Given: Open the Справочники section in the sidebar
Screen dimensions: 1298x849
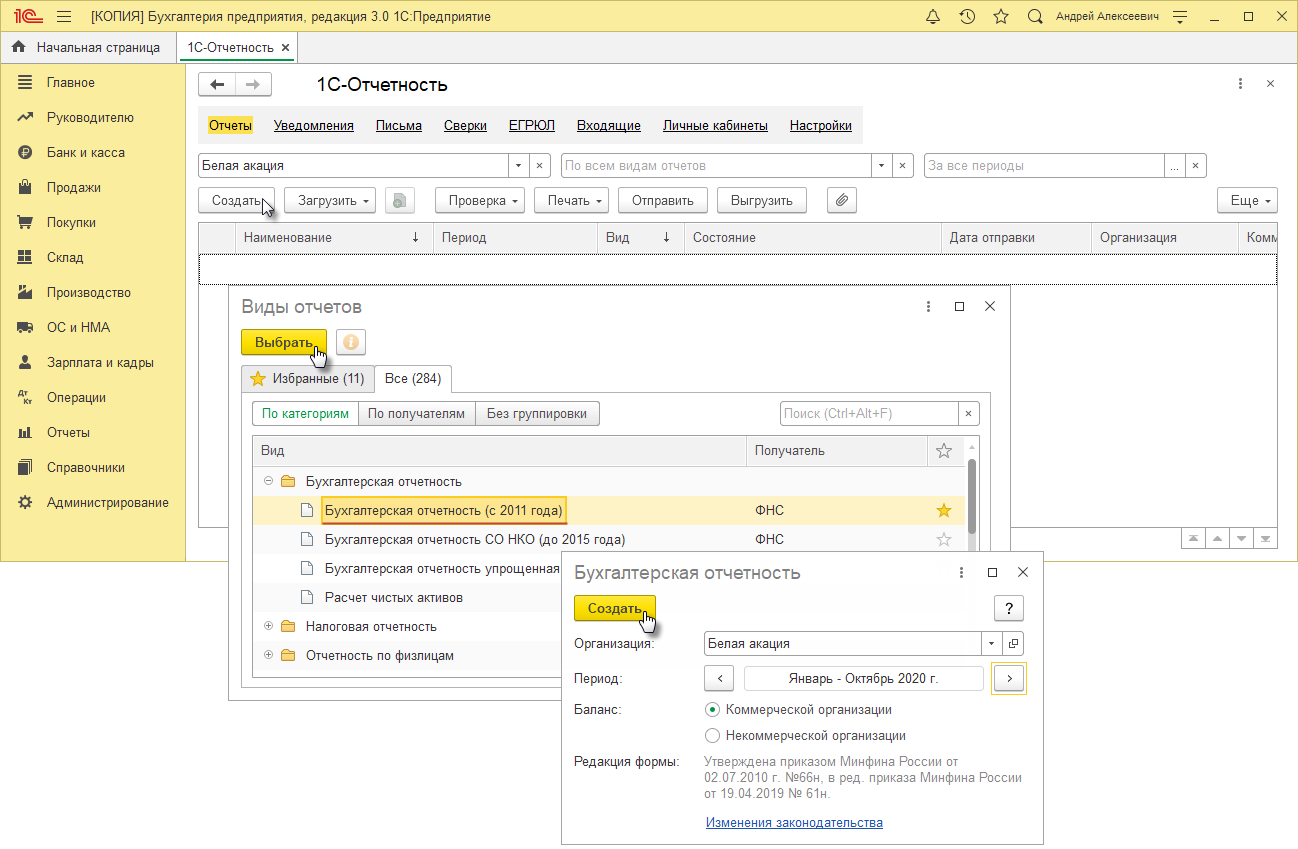Looking at the screenshot, I should (86, 467).
